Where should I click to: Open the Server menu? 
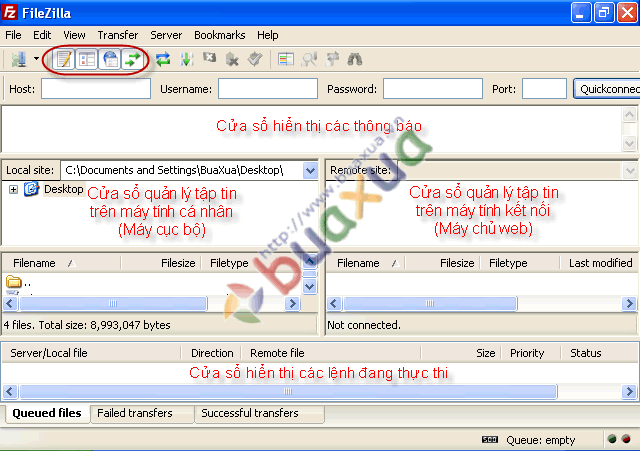[166, 35]
